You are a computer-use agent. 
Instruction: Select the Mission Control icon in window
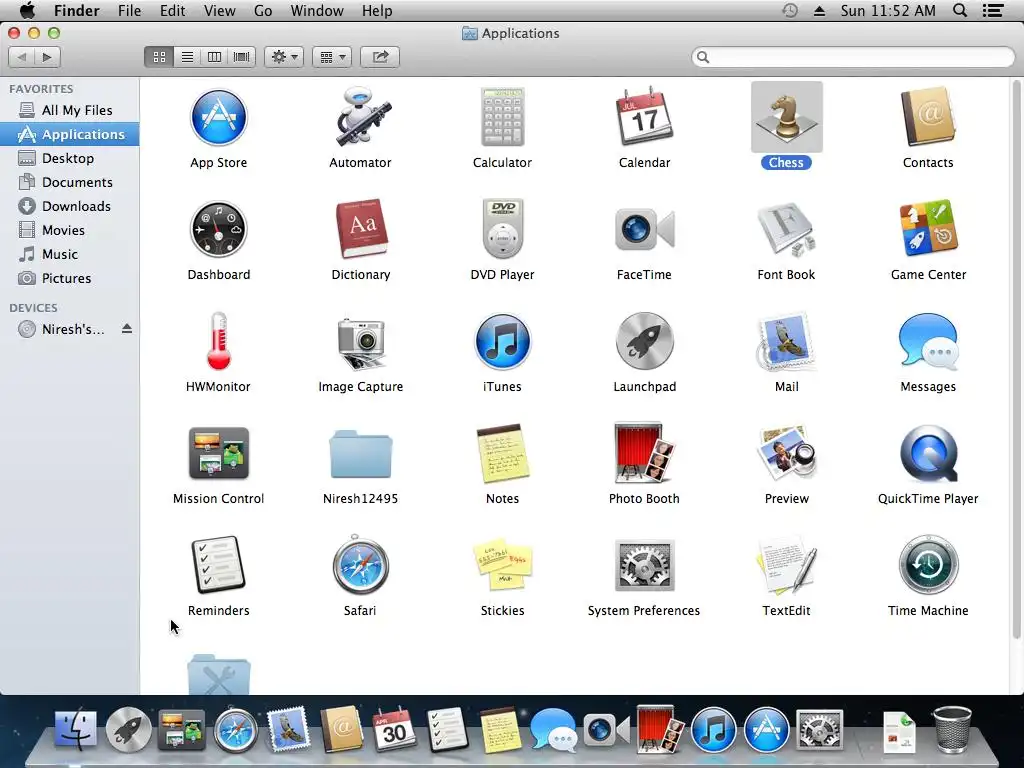[x=218, y=454]
